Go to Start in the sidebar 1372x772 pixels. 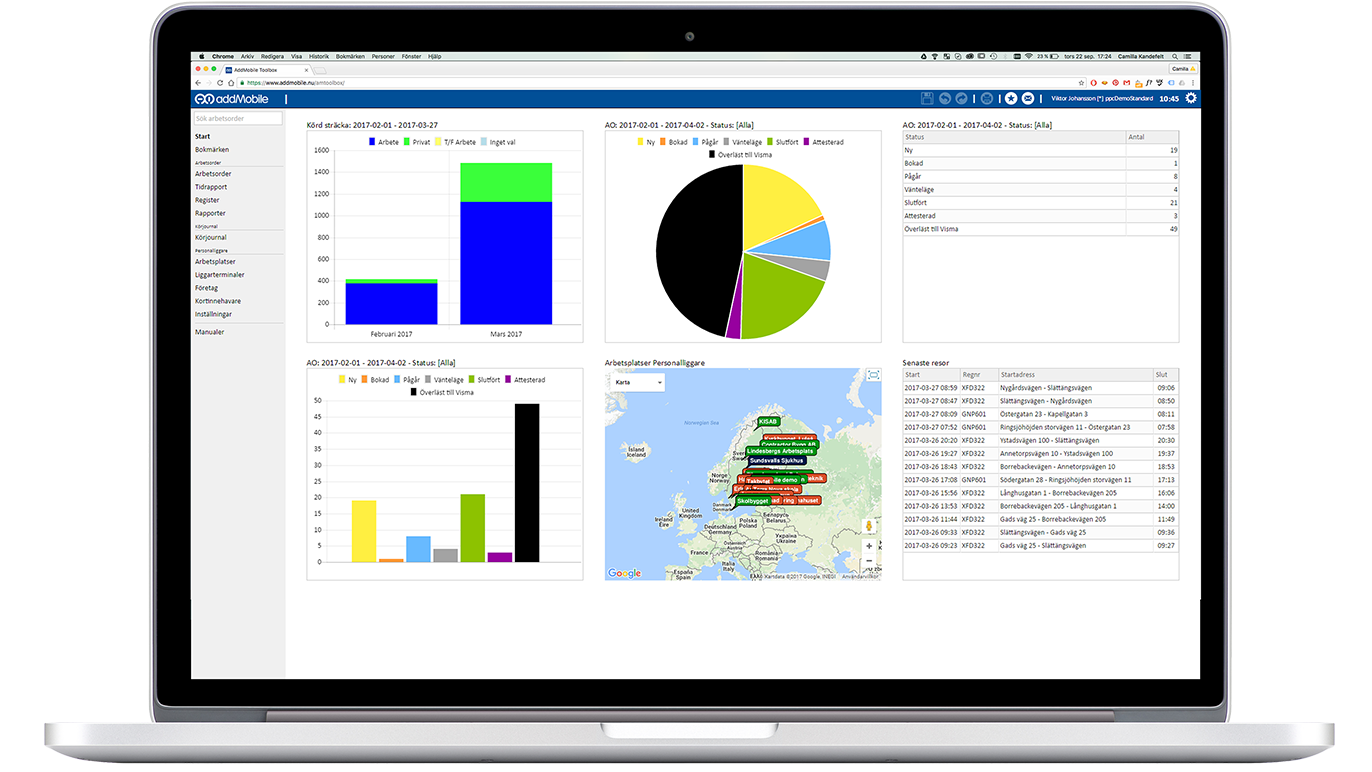pos(203,136)
